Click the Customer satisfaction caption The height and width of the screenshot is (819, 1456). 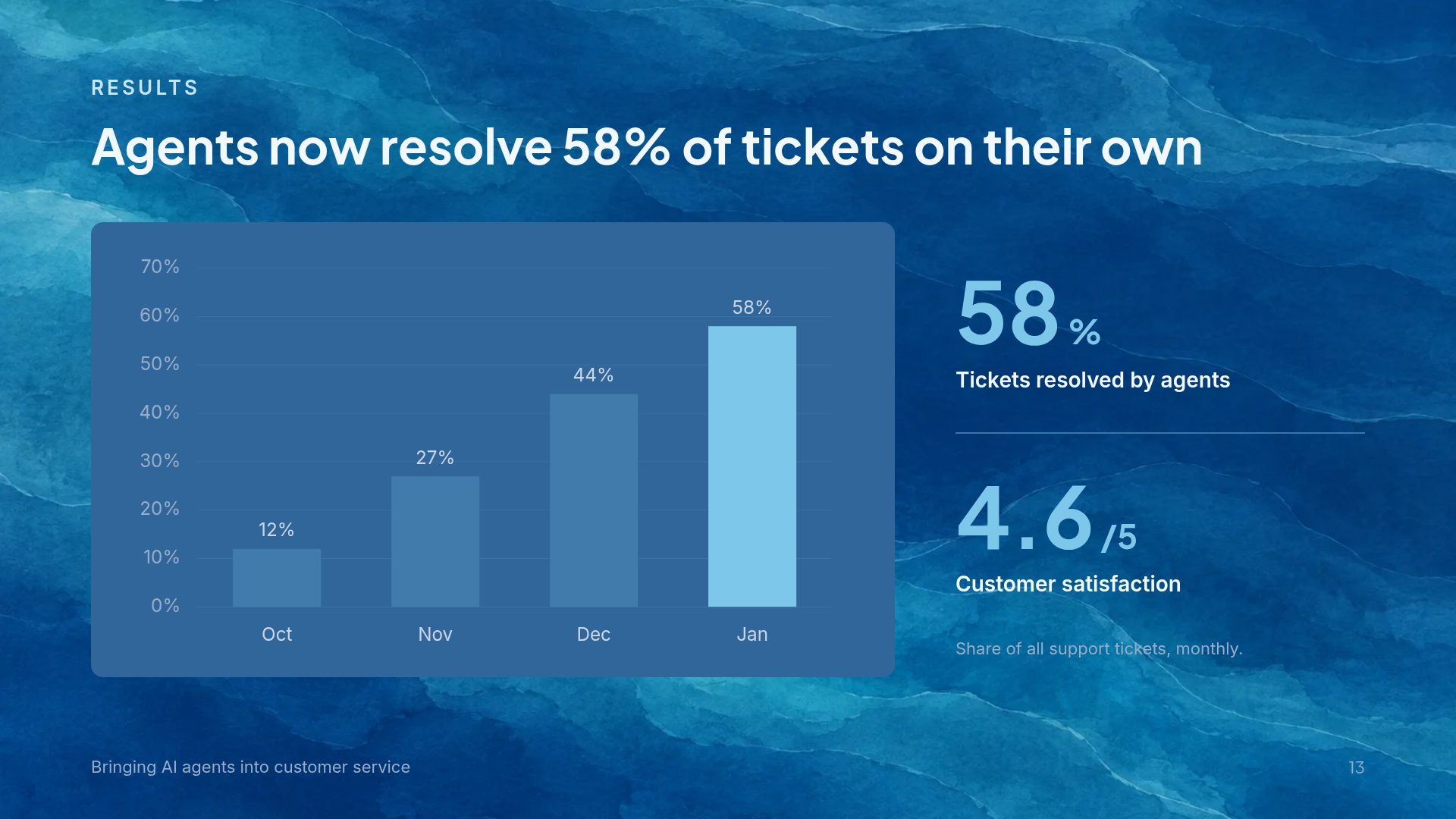(x=1068, y=584)
